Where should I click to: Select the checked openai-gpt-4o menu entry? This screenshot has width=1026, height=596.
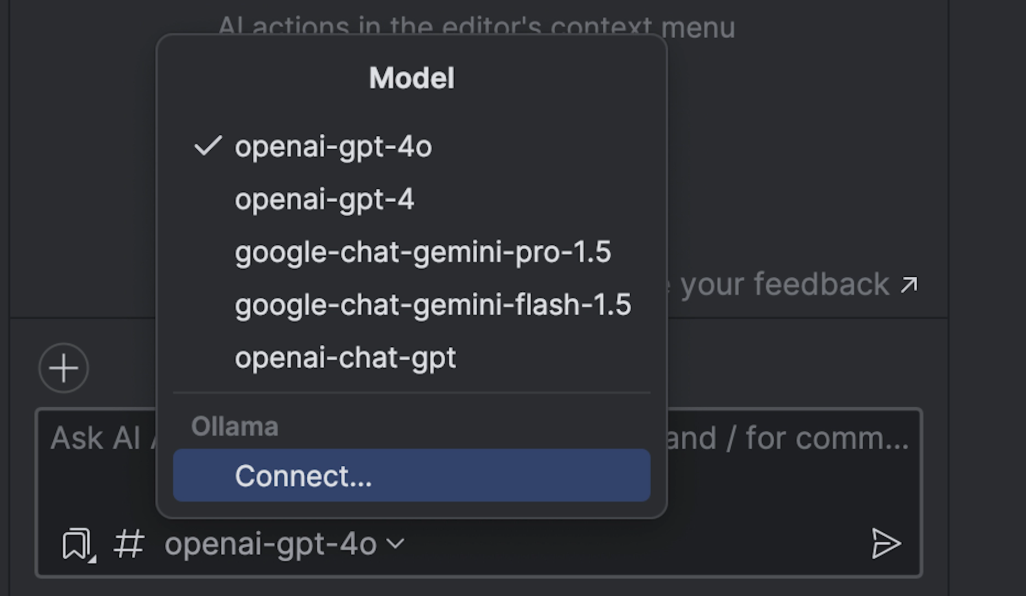point(333,147)
